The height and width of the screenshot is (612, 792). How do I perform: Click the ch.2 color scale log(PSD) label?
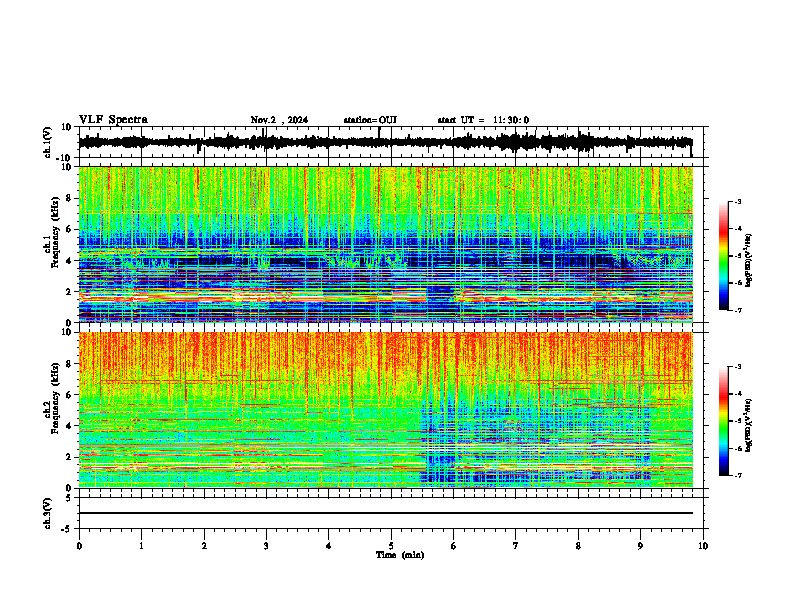(748, 425)
